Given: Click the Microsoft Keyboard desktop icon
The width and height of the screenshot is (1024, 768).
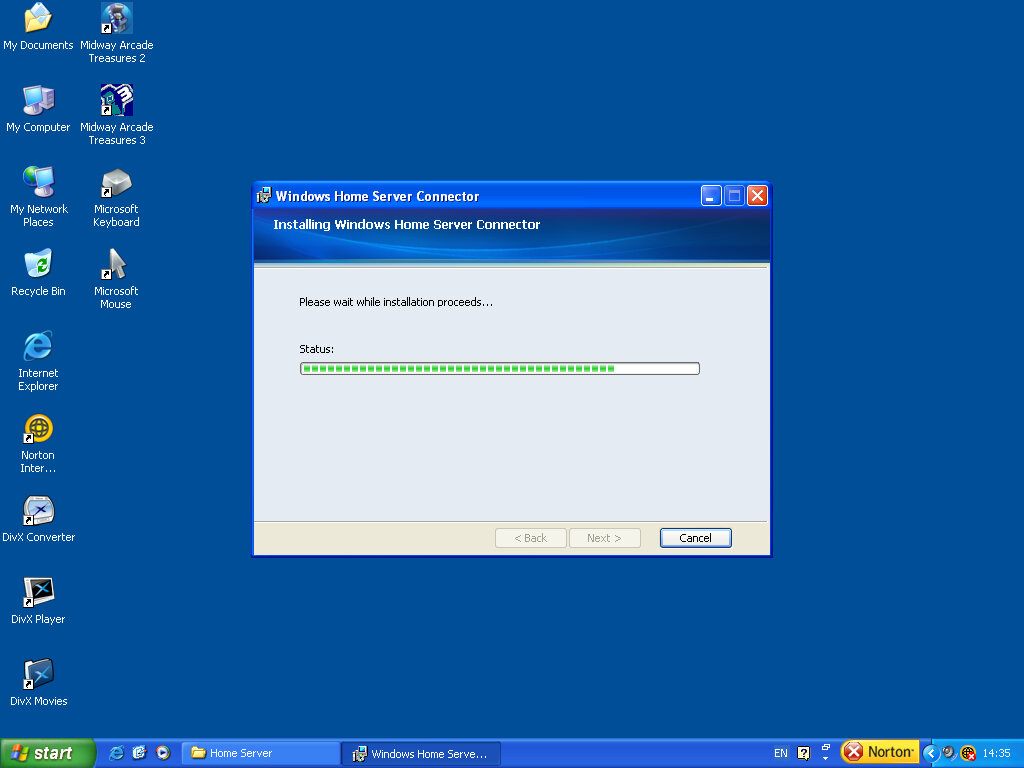Looking at the screenshot, I should coord(116,183).
